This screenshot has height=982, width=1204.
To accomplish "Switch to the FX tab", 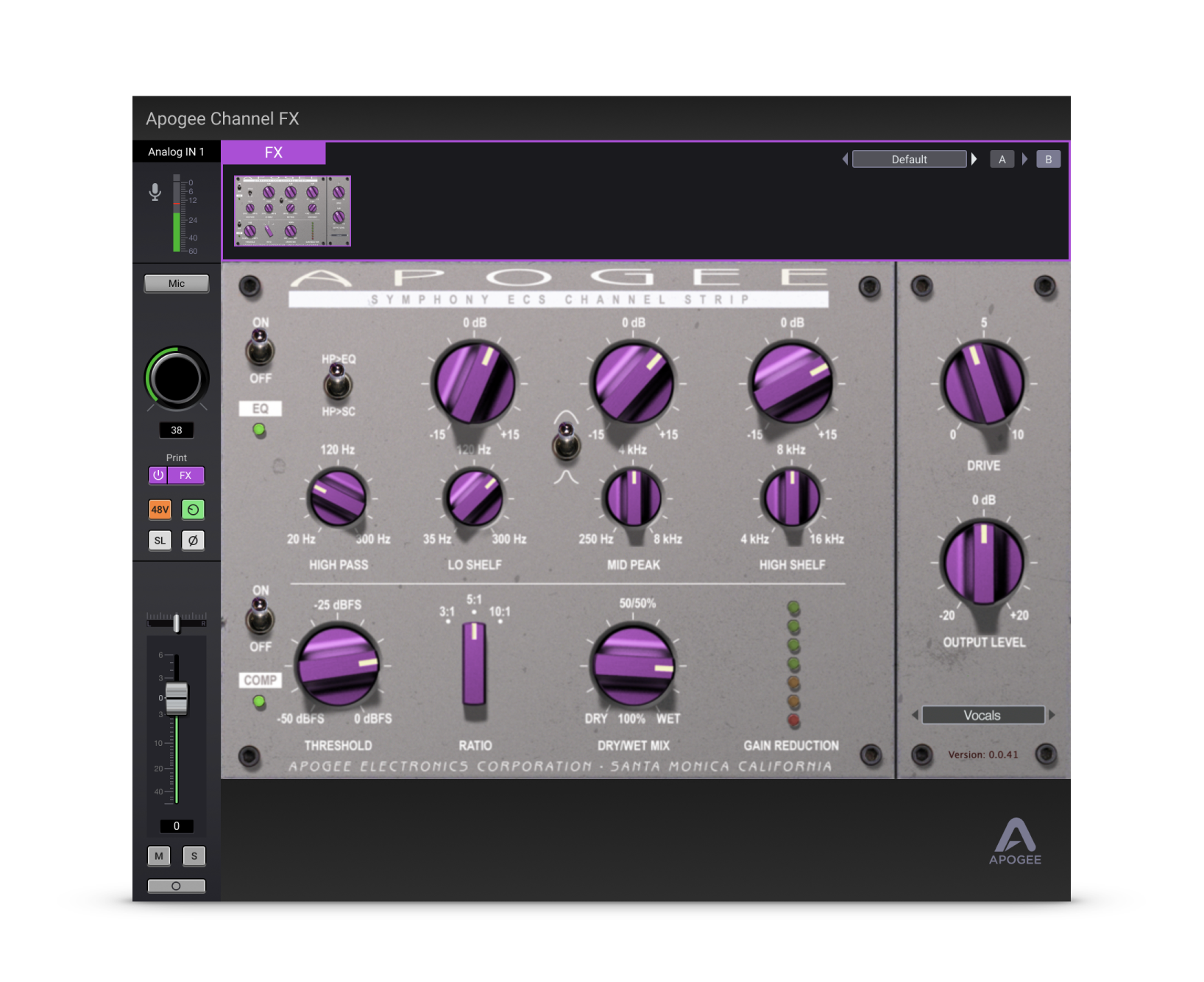I will [x=273, y=152].
